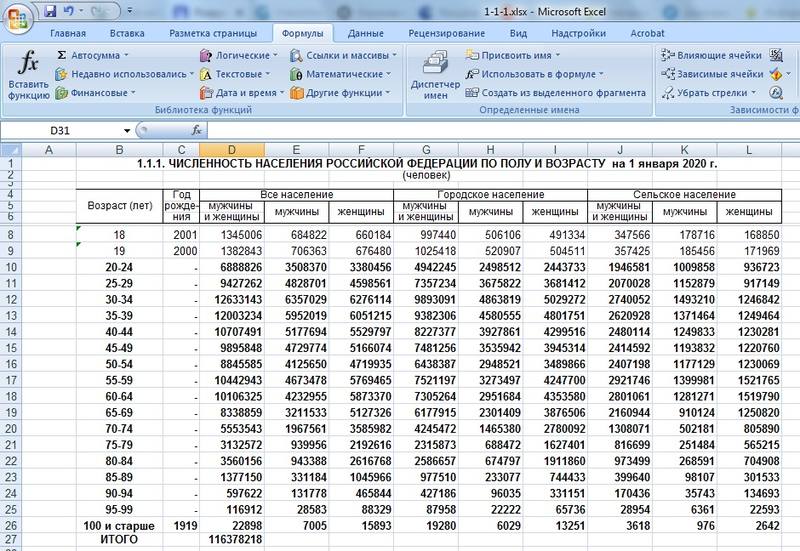Viewport: 800px width, 551px height.
Task: Click the Name Box showing D31
Action: coord(72,130)
